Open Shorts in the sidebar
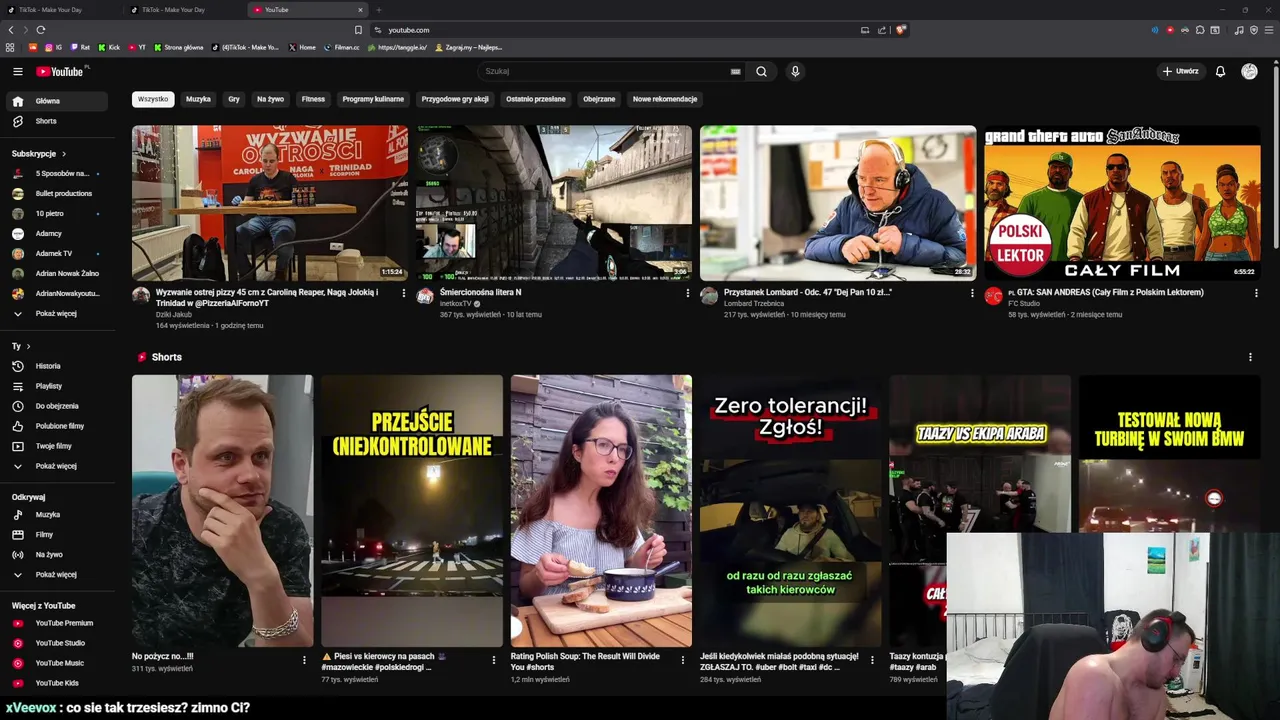Image resolution: width=1280 pixels, height=720 pixels. [57, 121]
